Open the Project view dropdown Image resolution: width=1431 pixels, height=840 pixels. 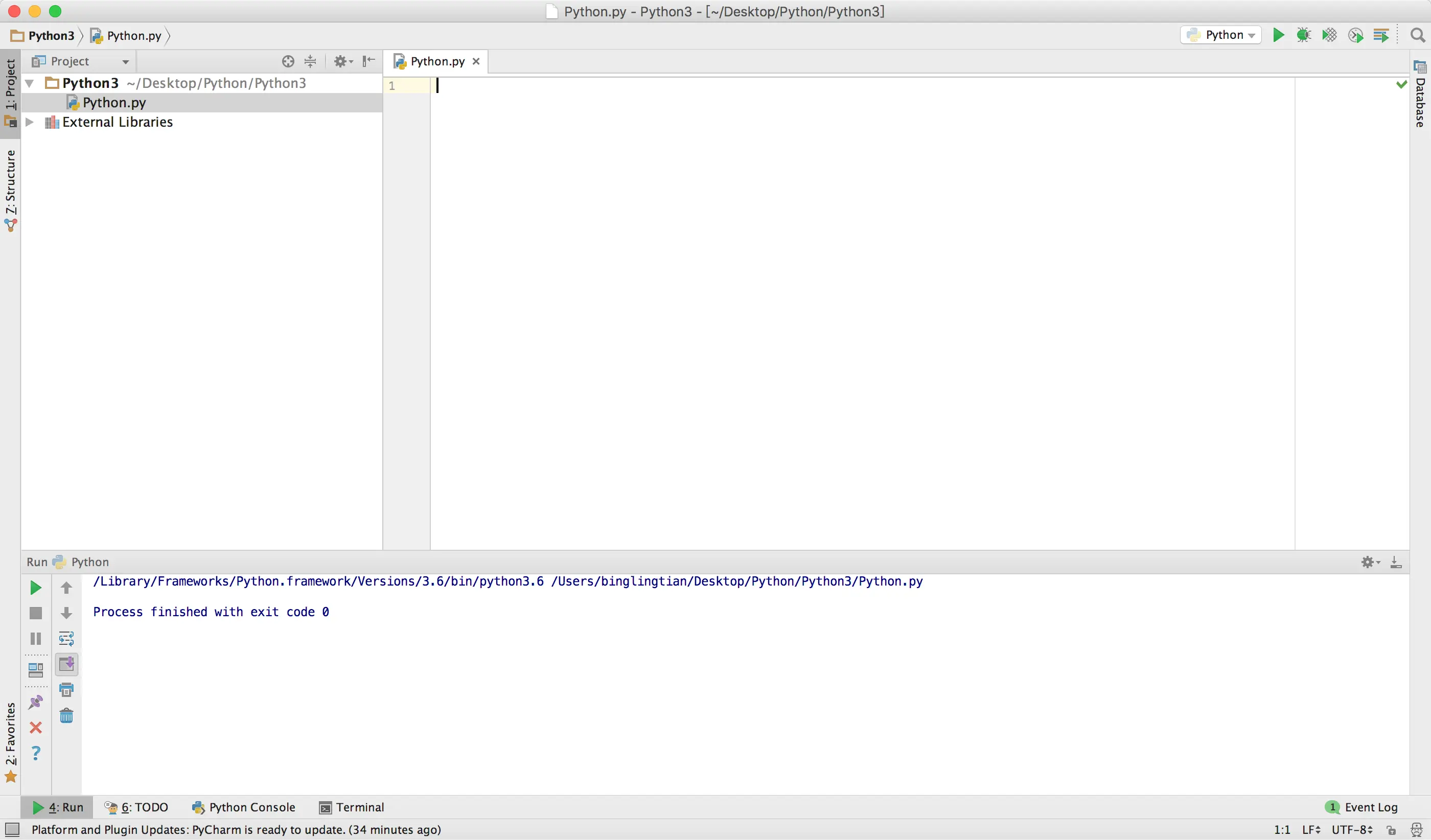(125, 61)
